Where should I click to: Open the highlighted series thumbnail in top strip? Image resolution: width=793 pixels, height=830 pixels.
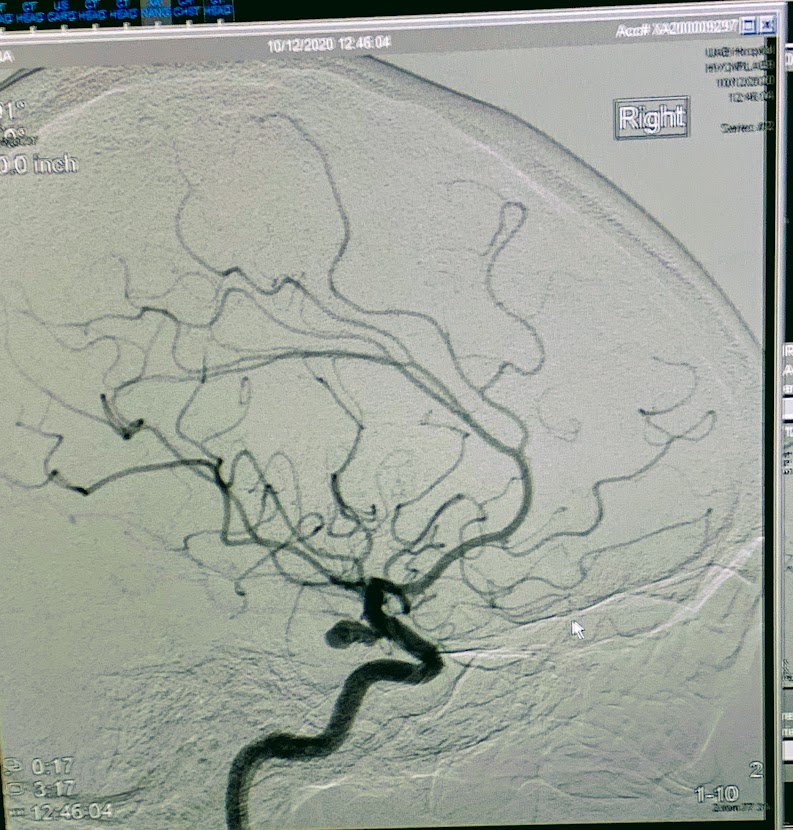pos(155,11)
